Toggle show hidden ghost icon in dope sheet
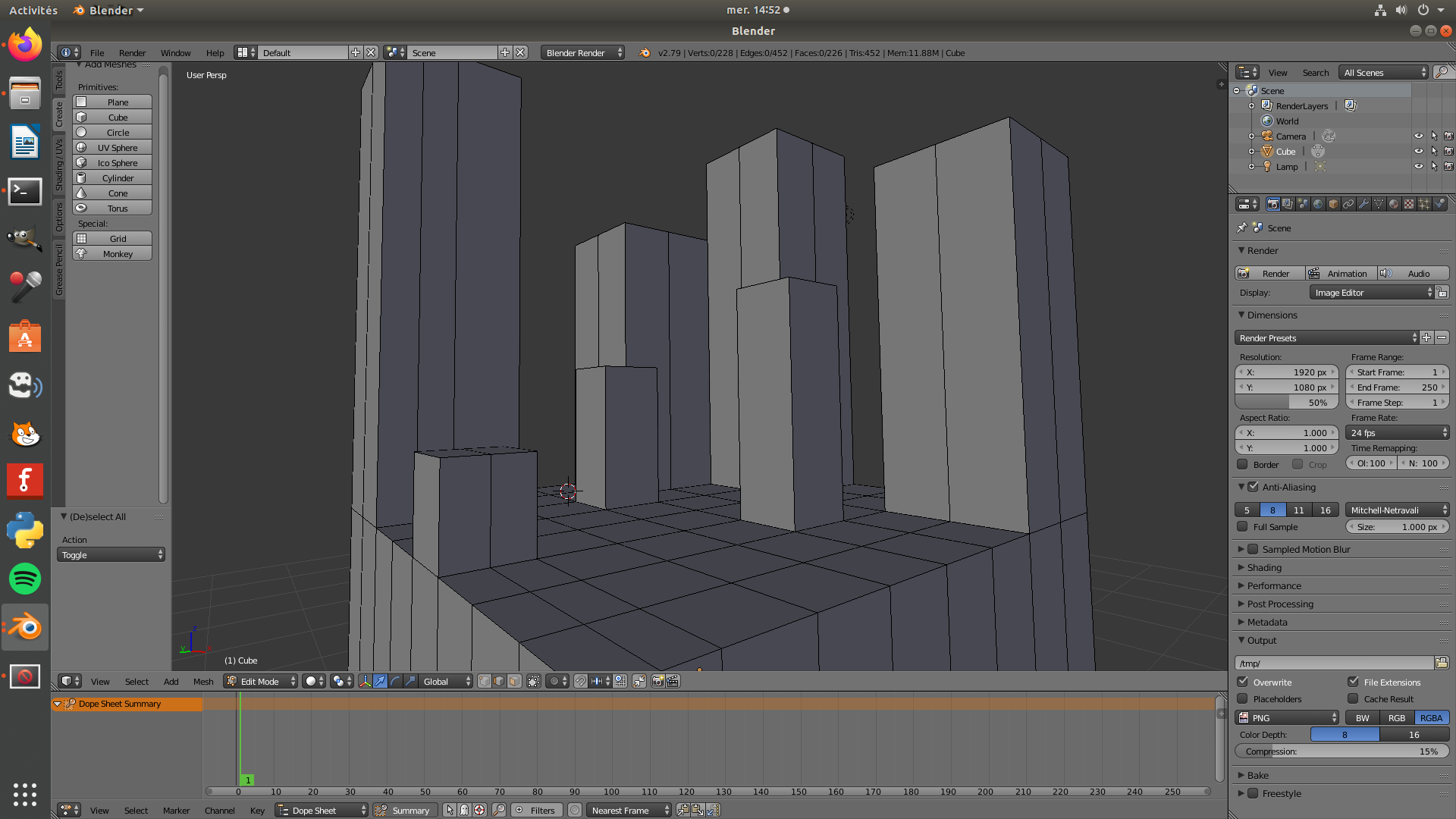 [x=464, y=810]
